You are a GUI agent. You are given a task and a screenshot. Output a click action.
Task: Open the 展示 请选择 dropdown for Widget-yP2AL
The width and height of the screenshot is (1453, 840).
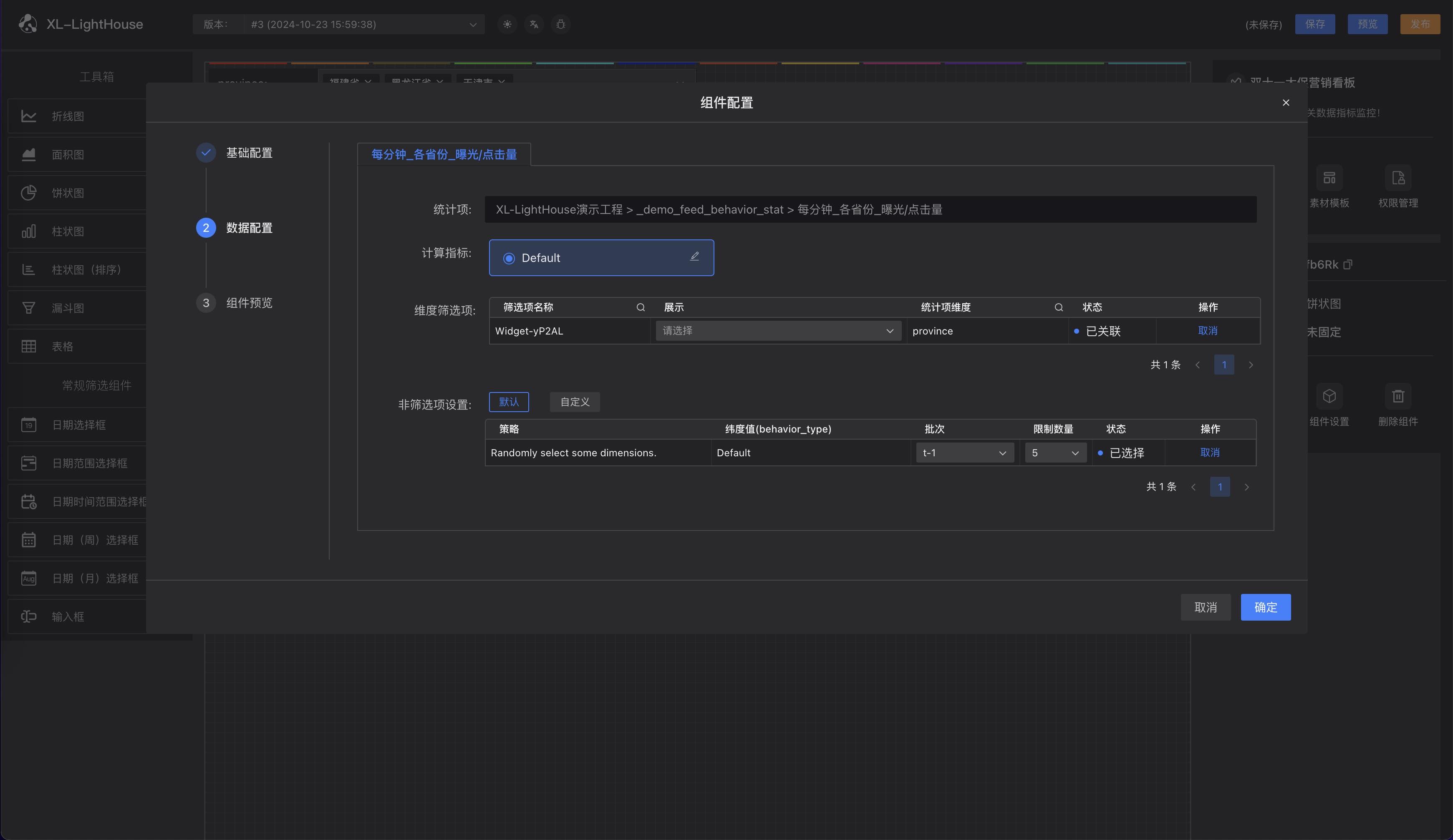coord(778,331)
